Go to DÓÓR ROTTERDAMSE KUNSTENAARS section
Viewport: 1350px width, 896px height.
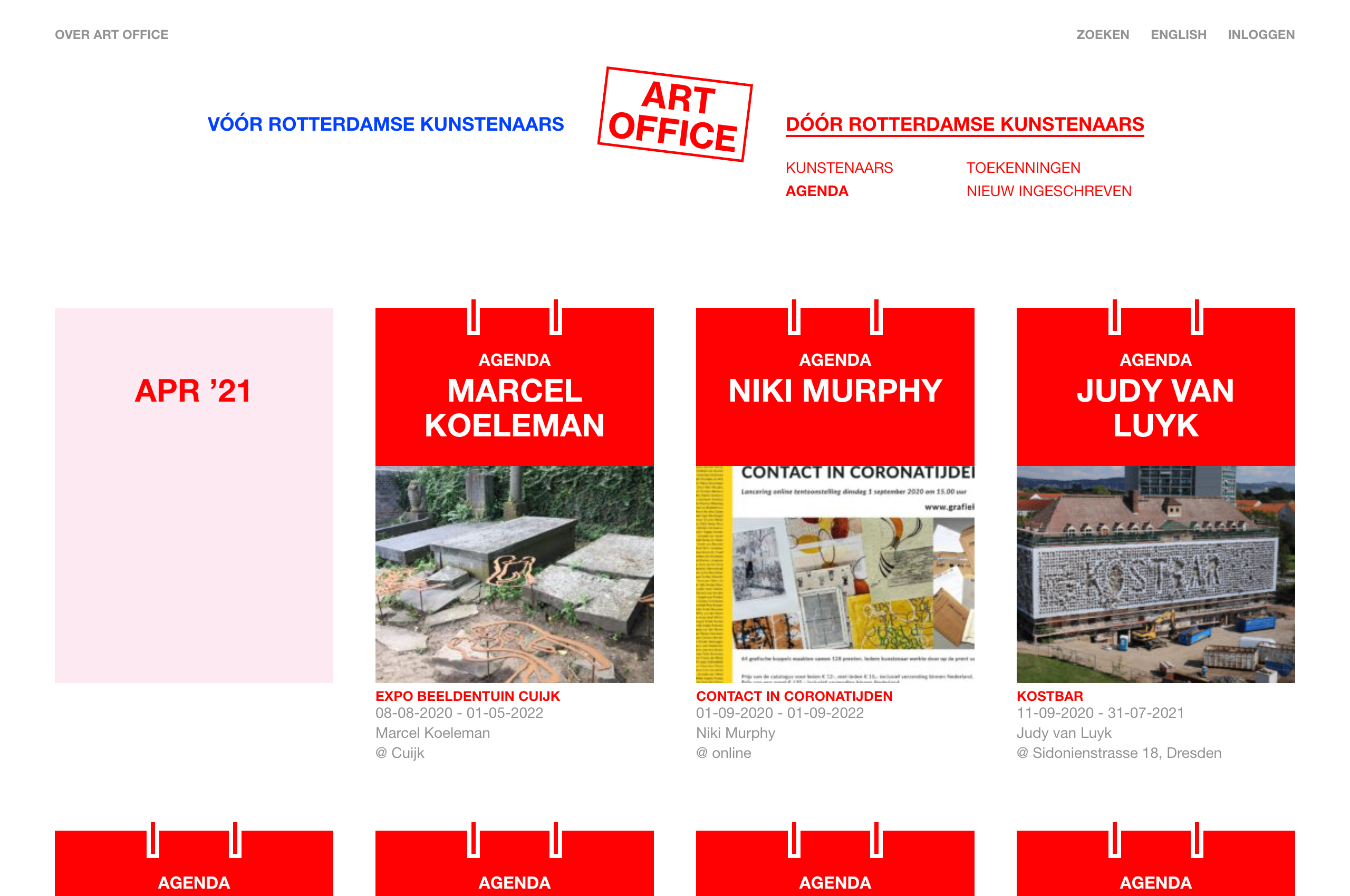[x=965, y=124]
